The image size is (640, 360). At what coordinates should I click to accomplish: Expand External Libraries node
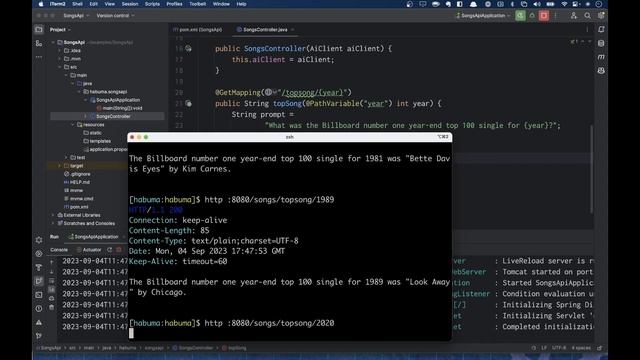tap(53, 215)
